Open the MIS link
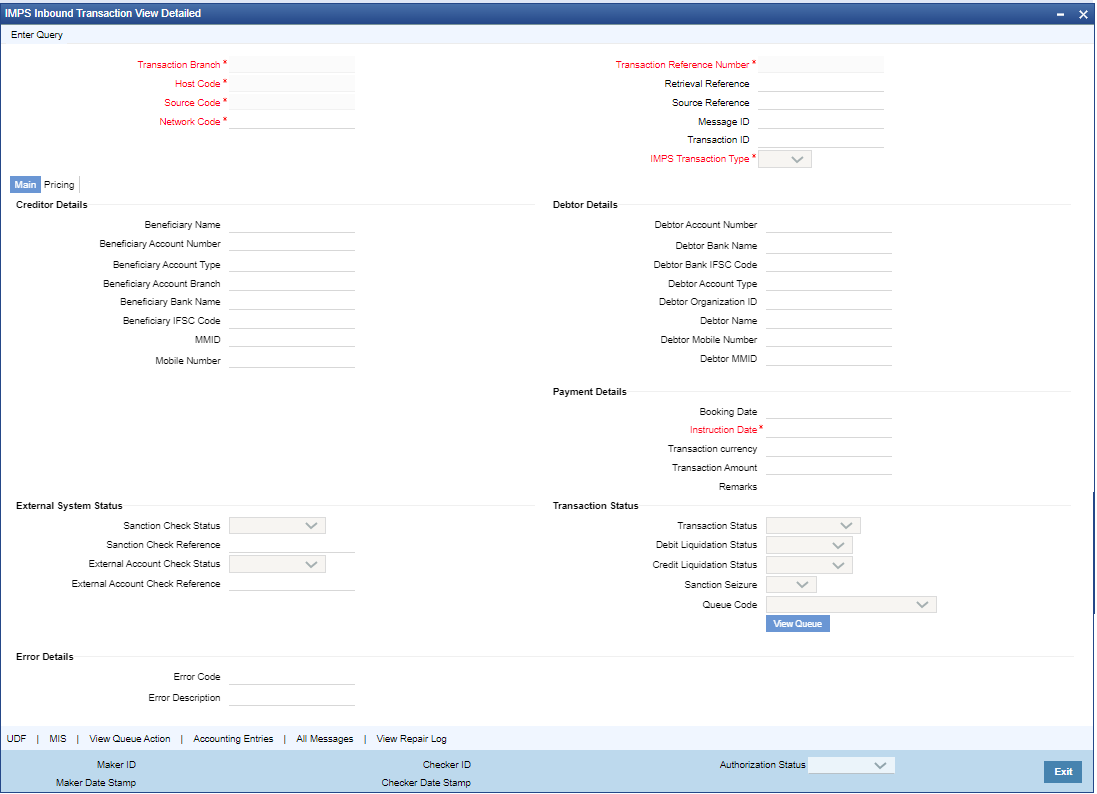Screen dimensions: 1097x794 coord(58,739)
